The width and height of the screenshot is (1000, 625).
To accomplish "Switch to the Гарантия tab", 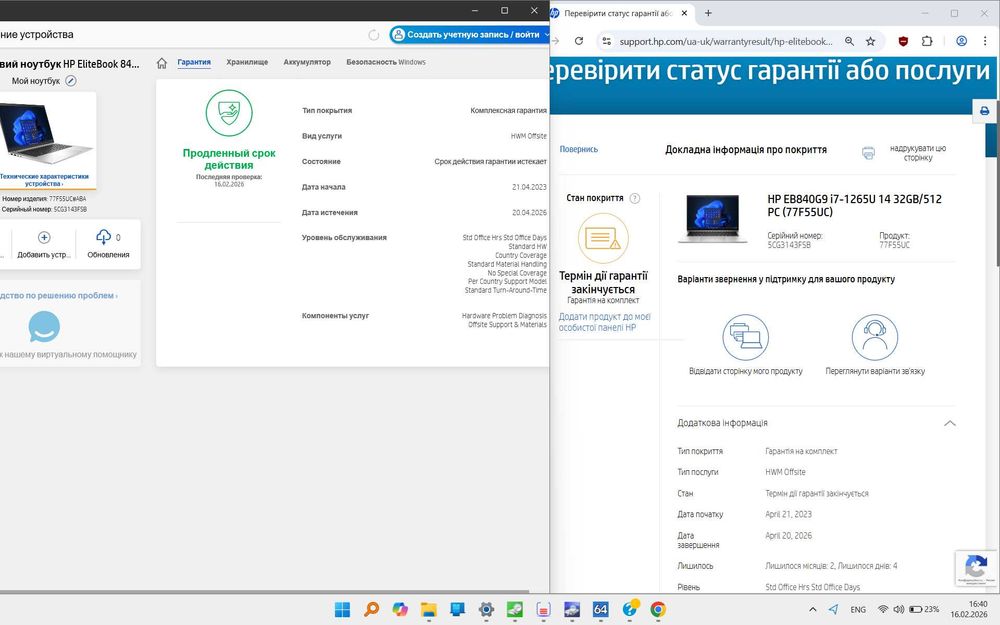I will [194, 62].
